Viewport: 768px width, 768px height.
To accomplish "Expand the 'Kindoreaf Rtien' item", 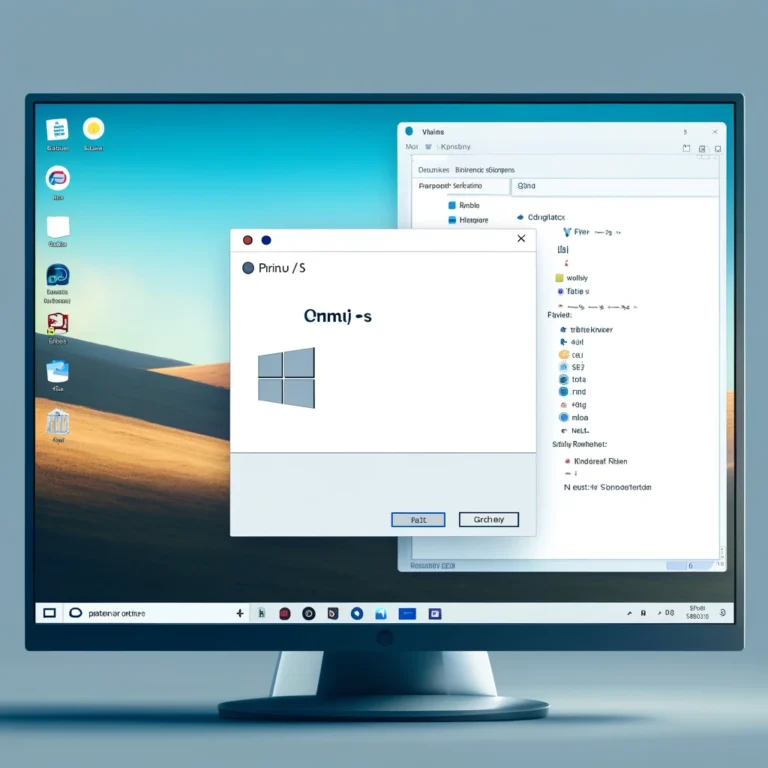I will pos(567,462).
